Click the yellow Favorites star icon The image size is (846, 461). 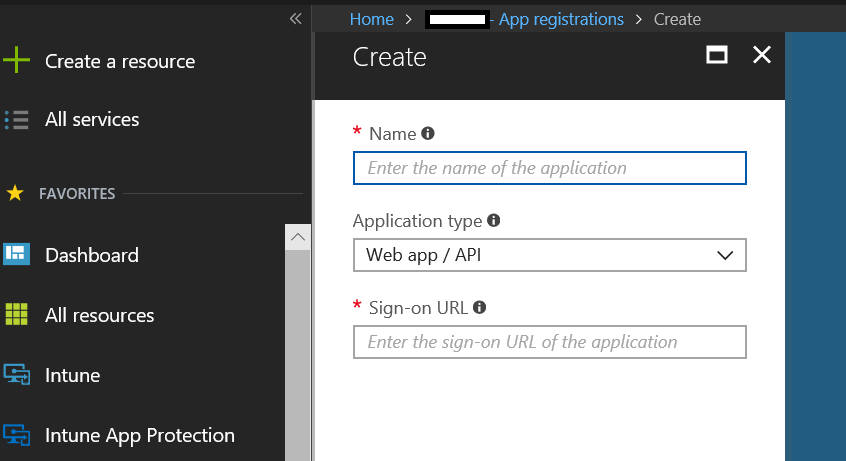click(x=15, y=193)
